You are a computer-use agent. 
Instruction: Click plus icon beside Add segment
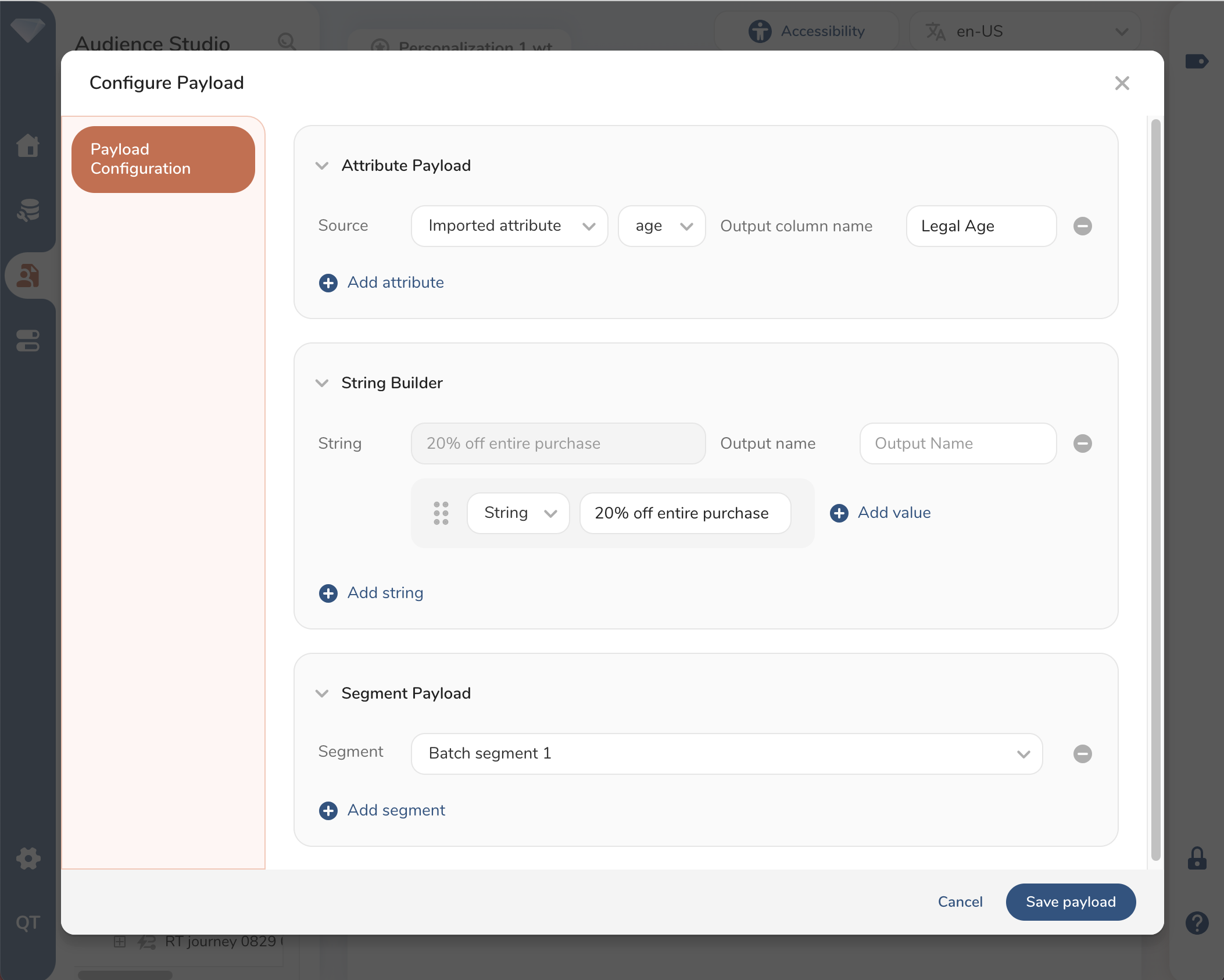[328, 811]
